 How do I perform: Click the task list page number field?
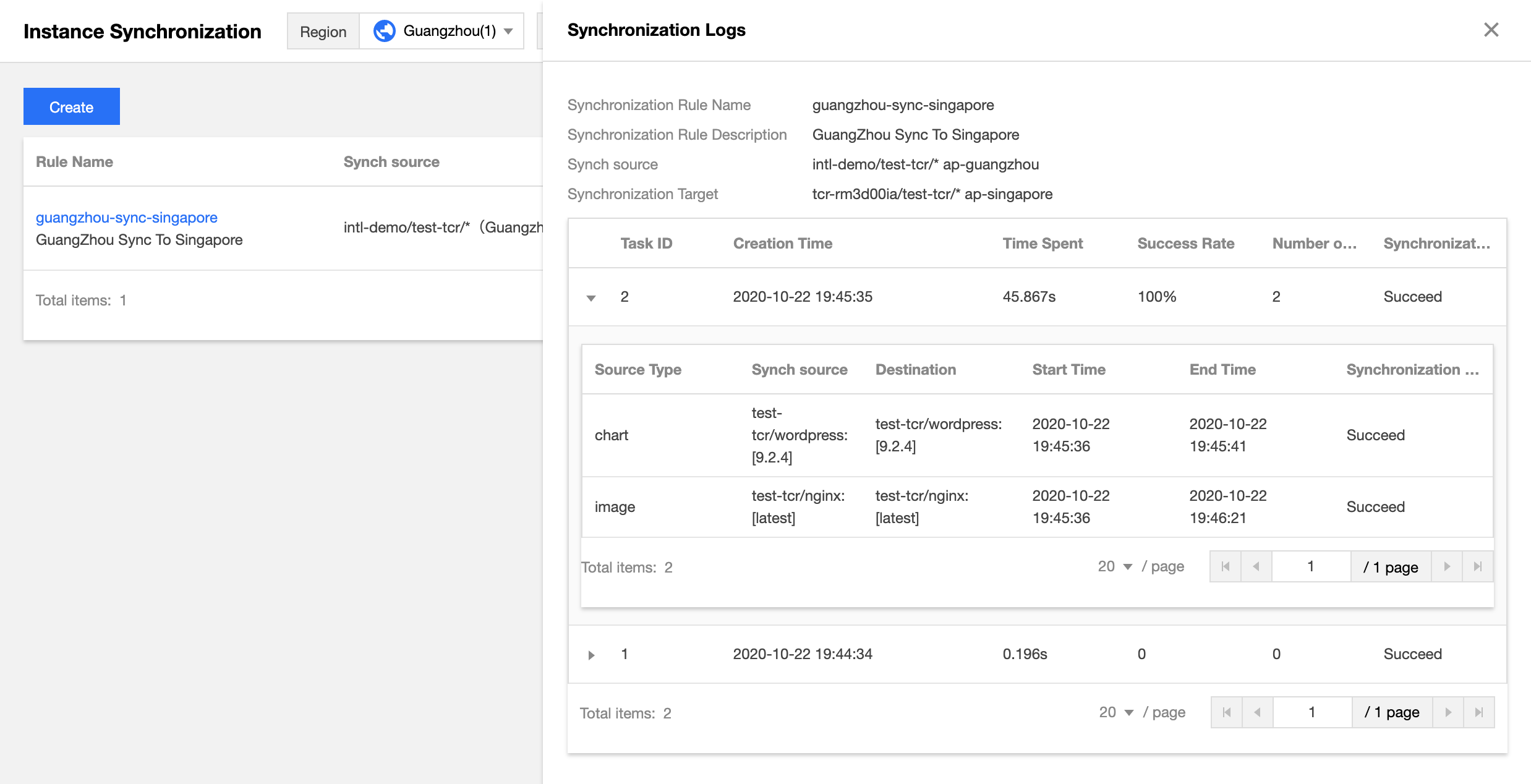[x=1312, y=712]
